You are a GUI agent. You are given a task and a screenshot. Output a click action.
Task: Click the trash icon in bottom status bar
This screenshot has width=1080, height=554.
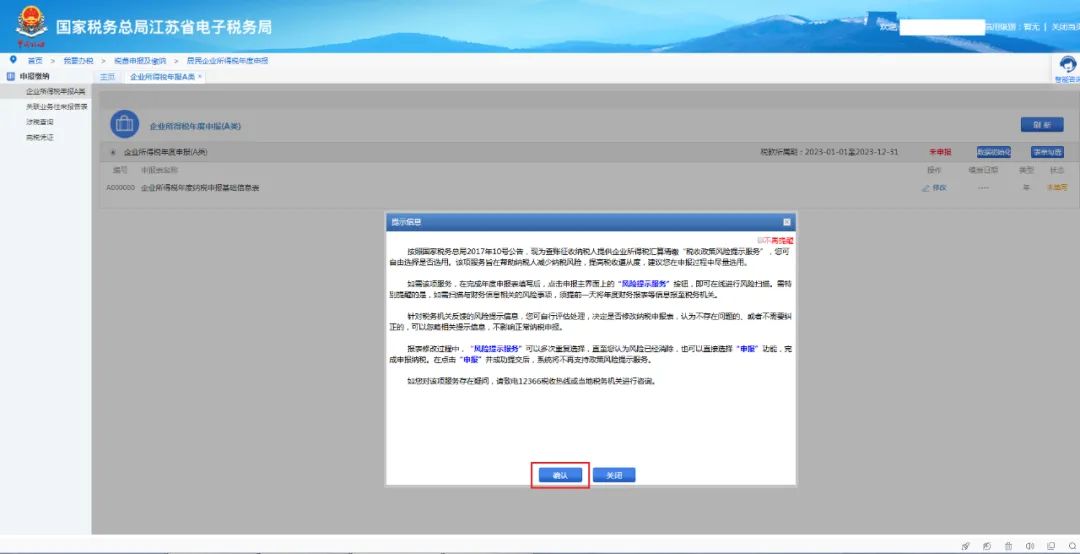(x=1008, y=546)
